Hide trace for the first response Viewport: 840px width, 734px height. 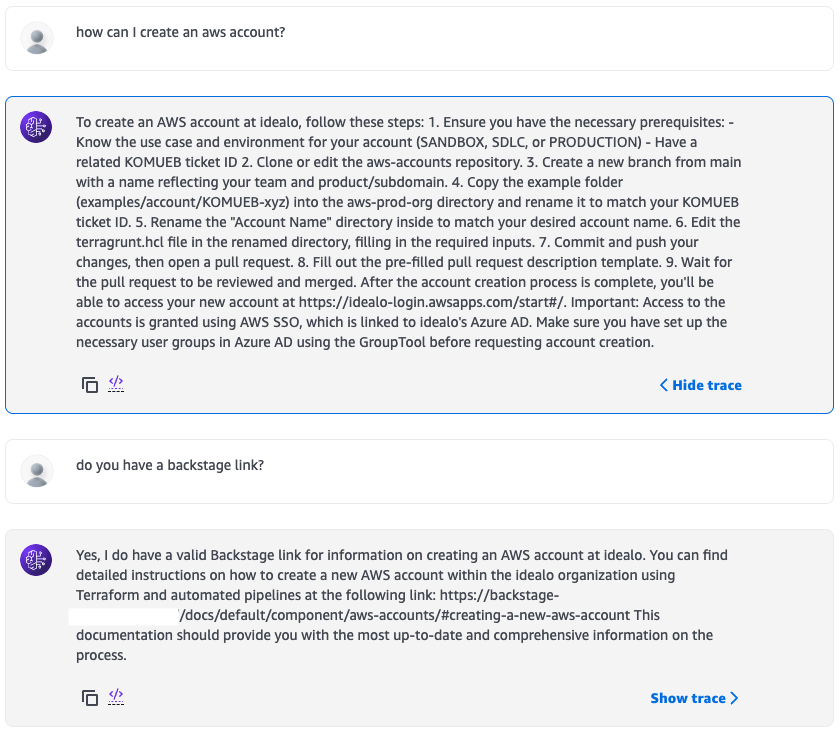click(705, 384)
